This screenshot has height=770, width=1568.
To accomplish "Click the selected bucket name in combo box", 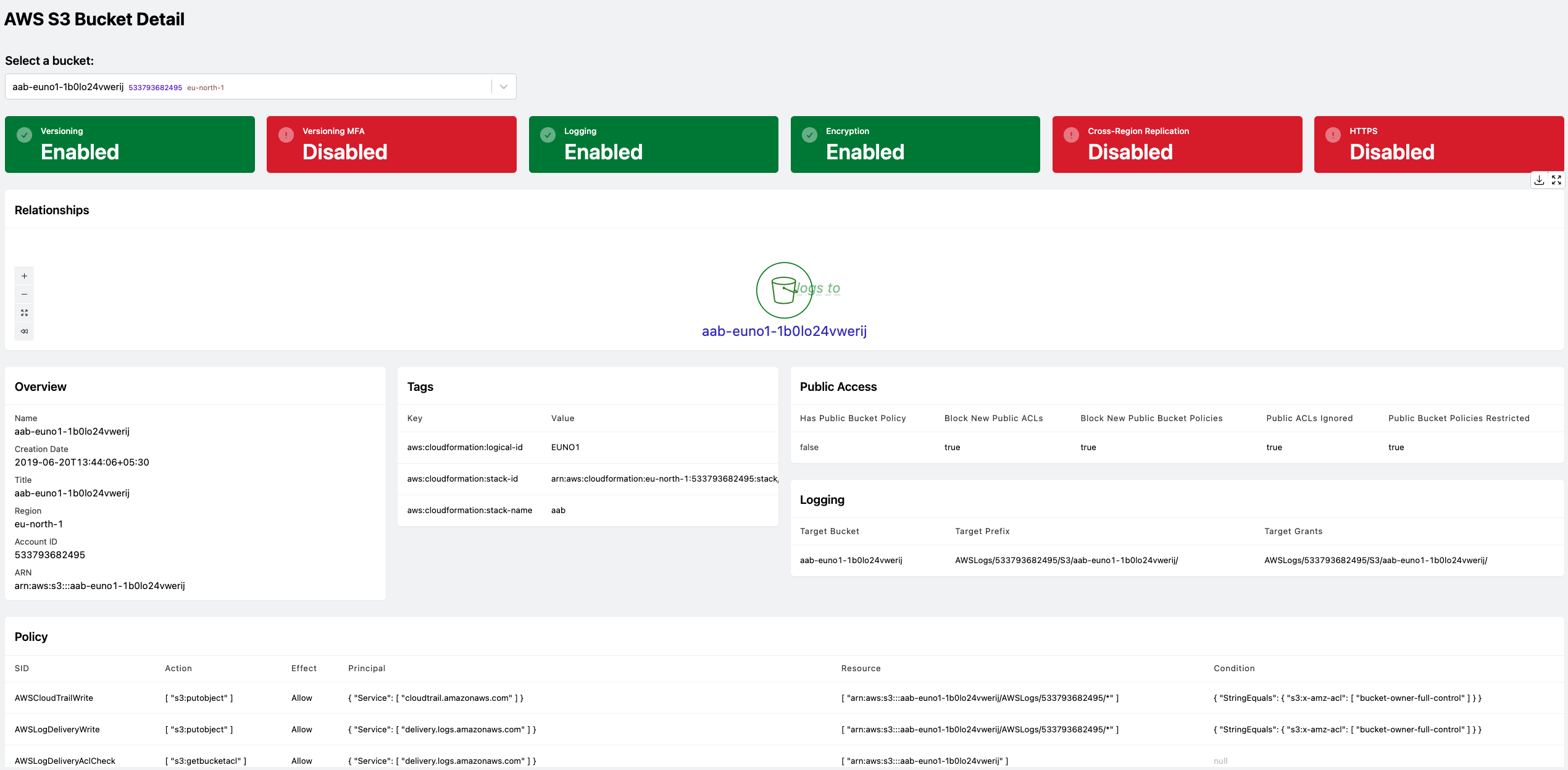I will 68,87.
